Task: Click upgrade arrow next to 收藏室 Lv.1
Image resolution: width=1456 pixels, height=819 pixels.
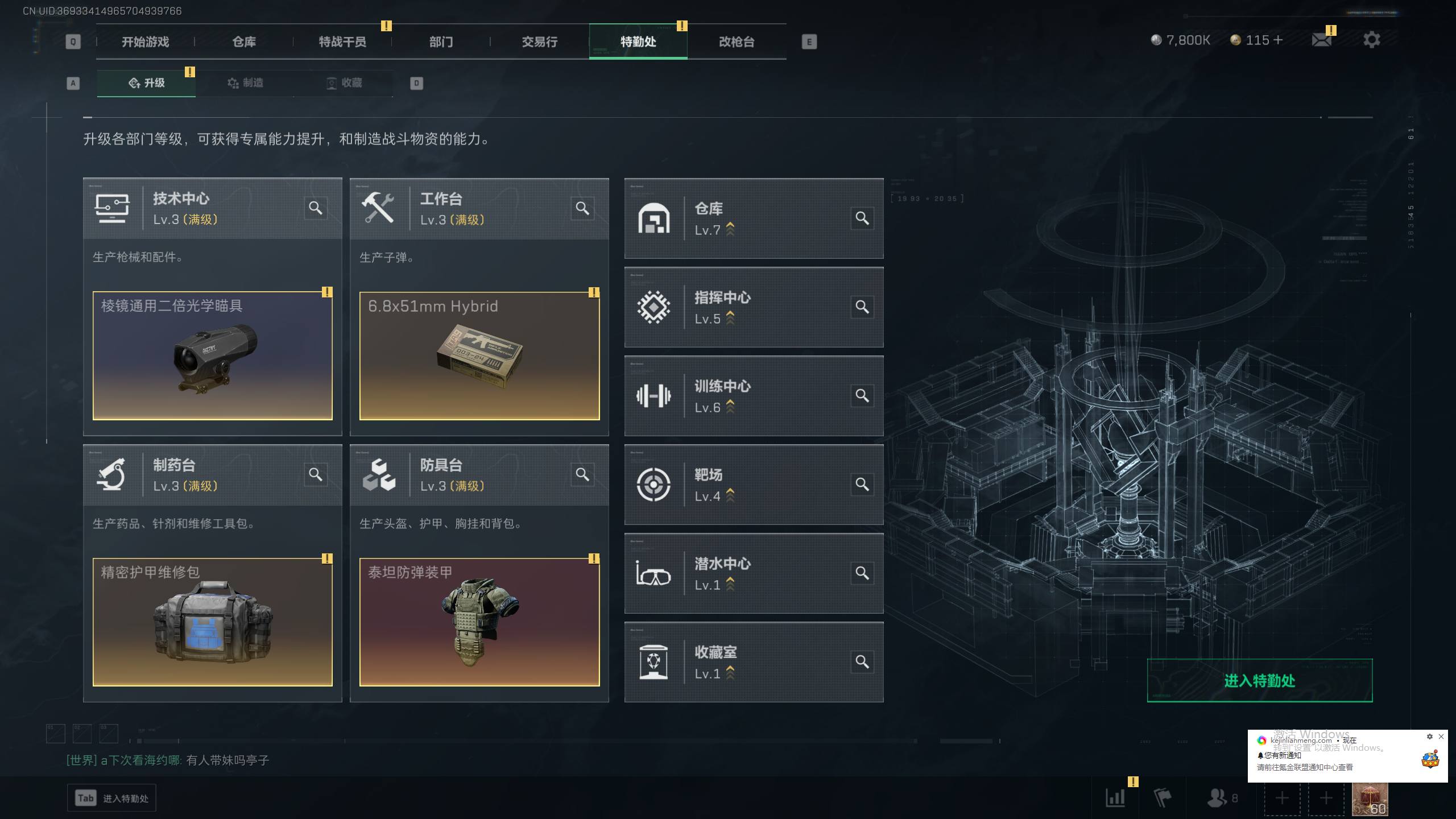Action: click(730, 673)
